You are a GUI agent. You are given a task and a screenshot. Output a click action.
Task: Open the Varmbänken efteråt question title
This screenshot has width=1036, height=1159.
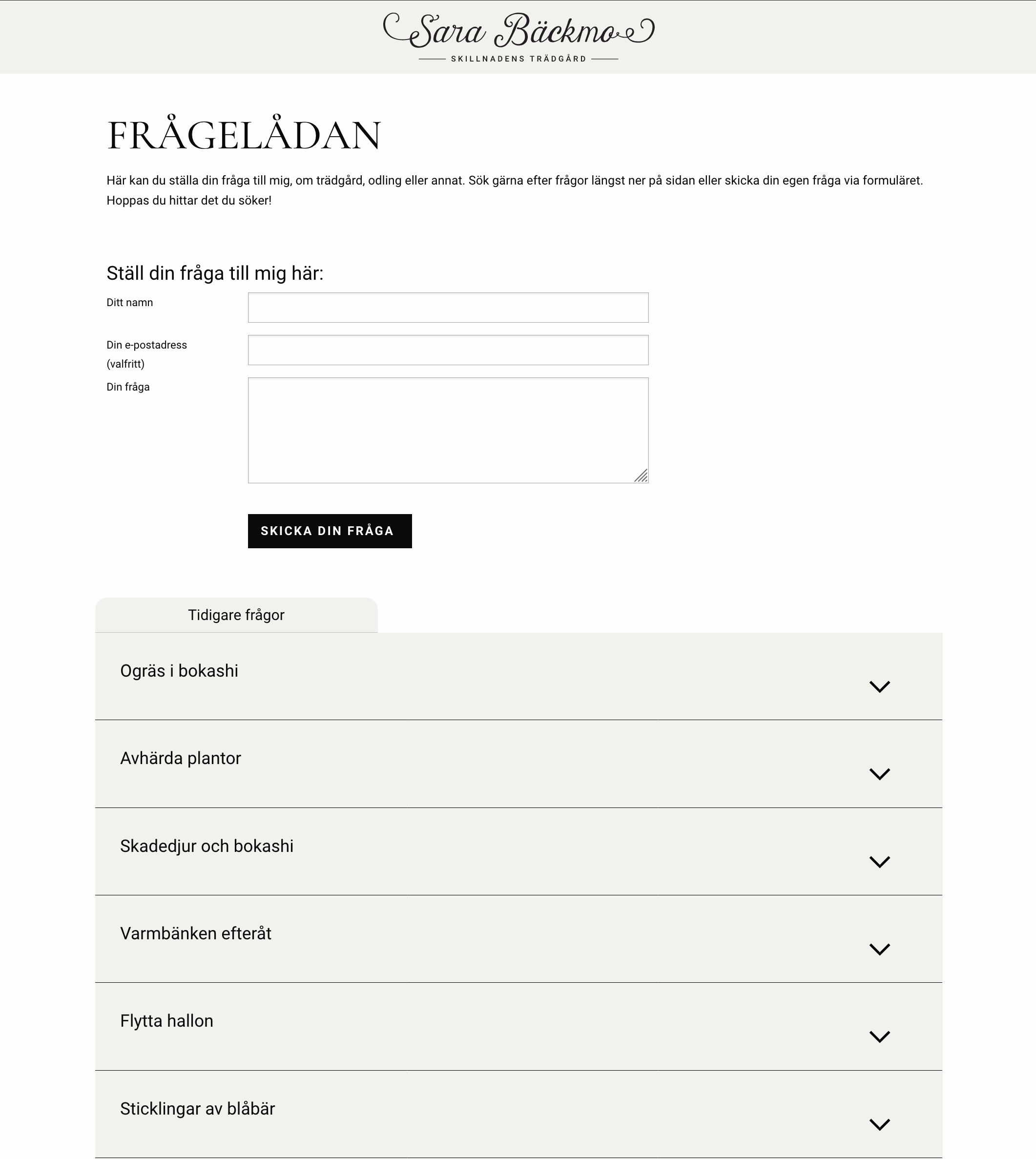pos(196,933)
